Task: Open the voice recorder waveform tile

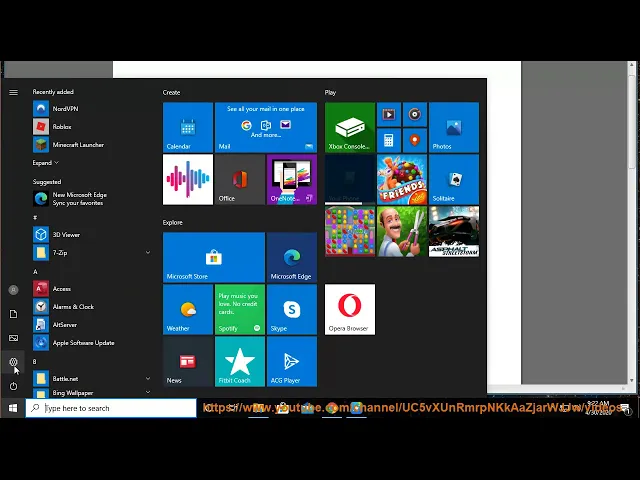Action: click(188, 180)
